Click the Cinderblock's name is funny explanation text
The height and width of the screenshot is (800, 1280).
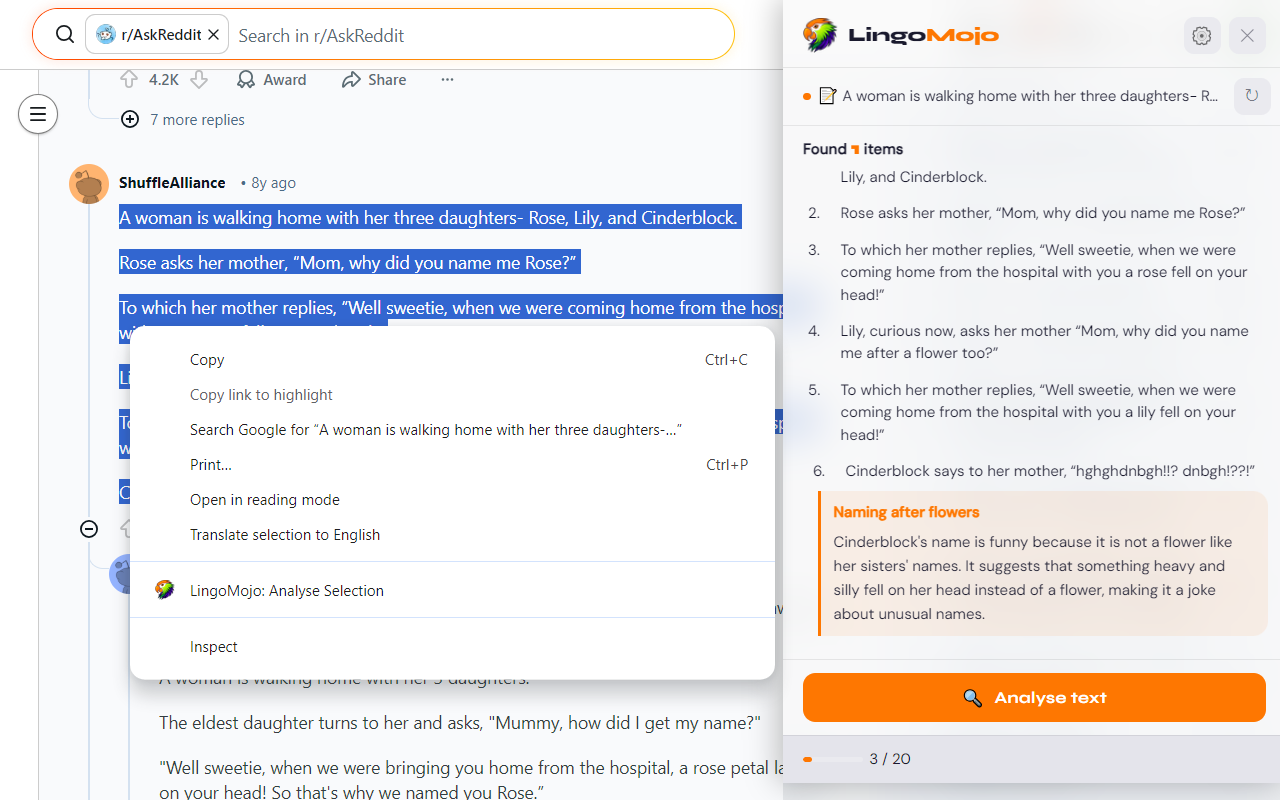pyautogui.click(x=1034, y=578)
